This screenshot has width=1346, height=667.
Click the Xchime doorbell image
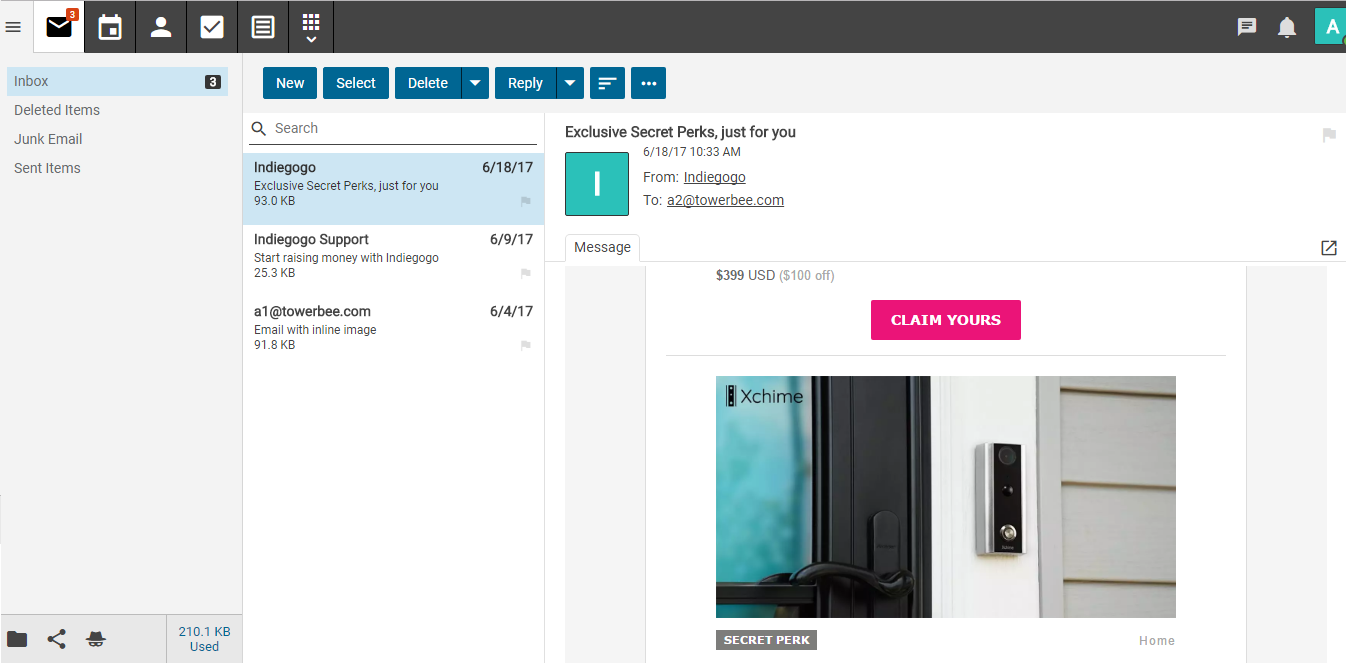(946, 497)
